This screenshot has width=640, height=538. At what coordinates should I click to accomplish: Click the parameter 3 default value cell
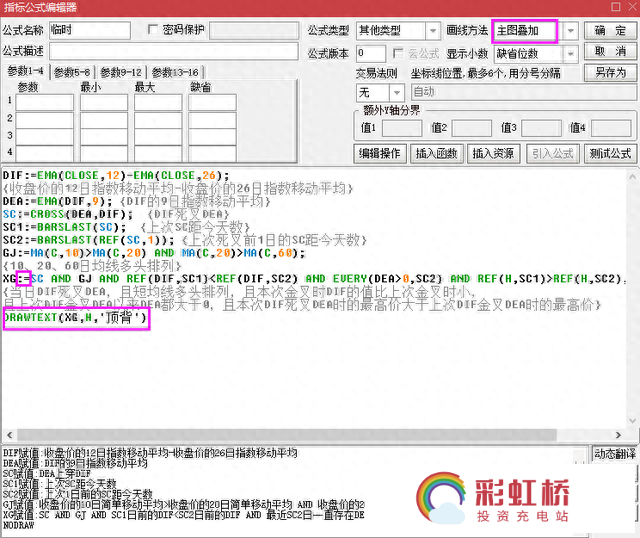(x=212, y=137)
